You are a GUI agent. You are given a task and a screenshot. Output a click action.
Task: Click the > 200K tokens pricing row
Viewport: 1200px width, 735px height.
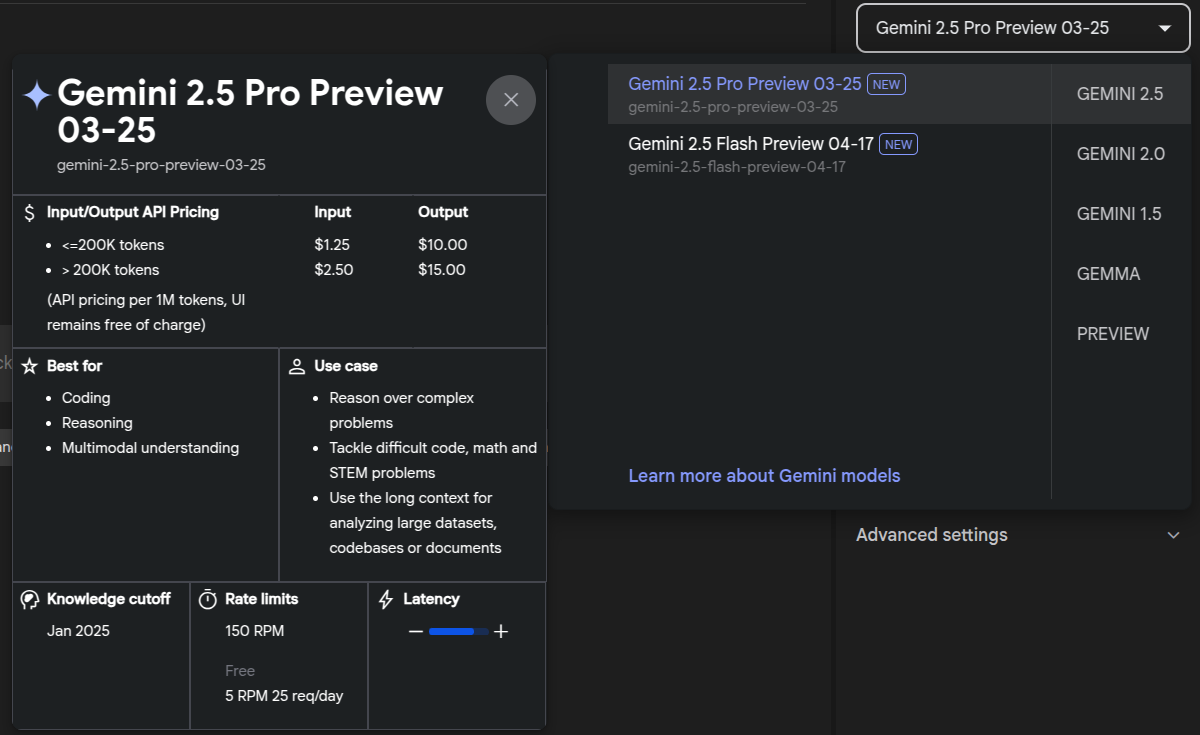[110, 270]
